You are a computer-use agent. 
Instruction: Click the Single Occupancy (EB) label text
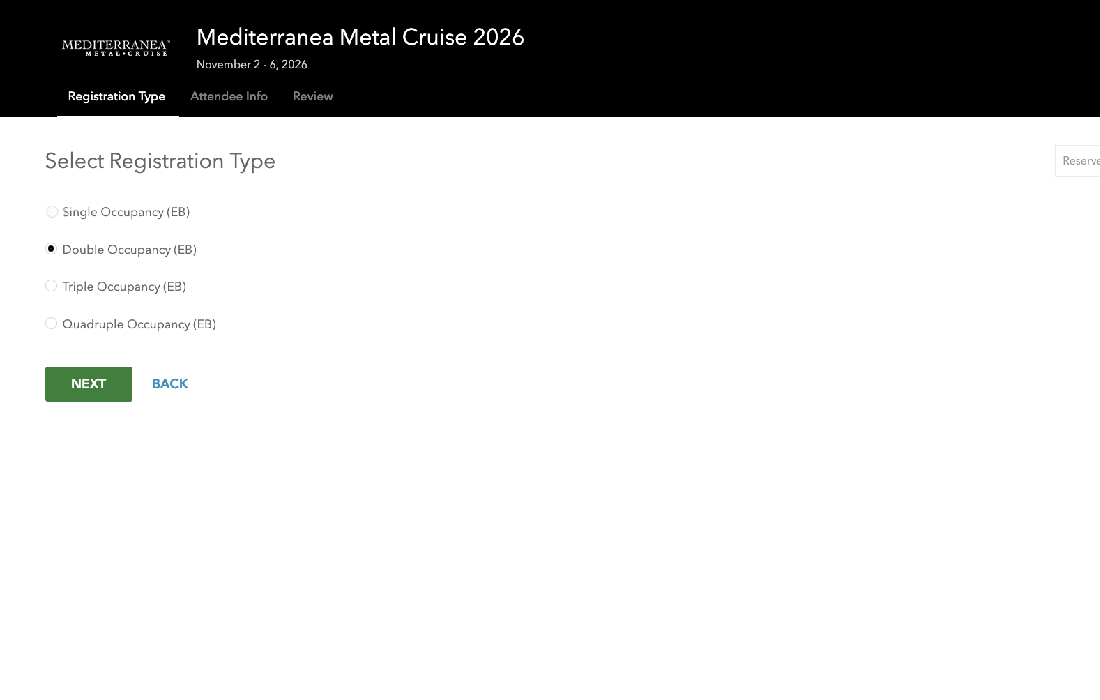tap(126, 212)
